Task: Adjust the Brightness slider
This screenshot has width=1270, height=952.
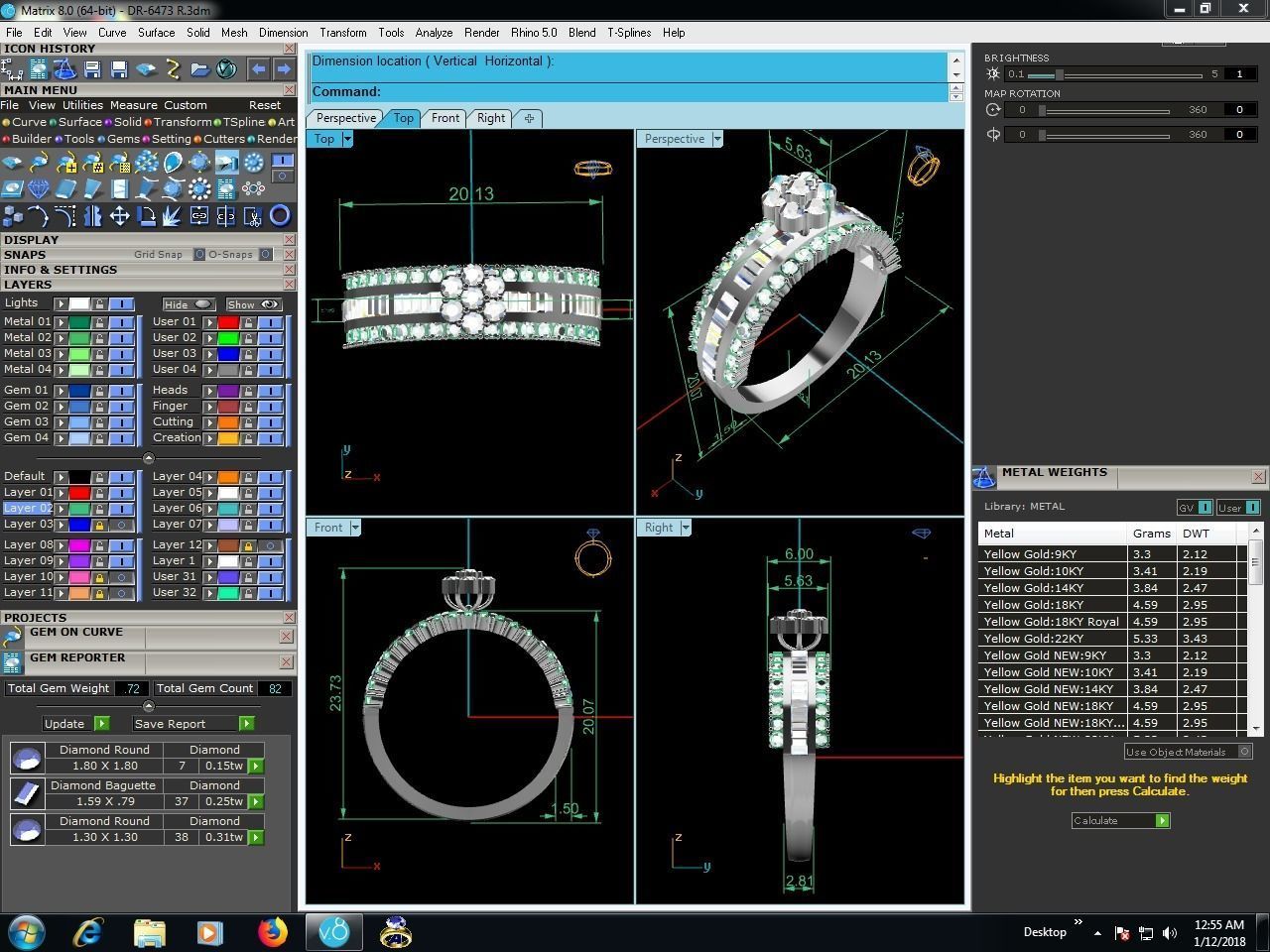Action: tap(1060, 74)
